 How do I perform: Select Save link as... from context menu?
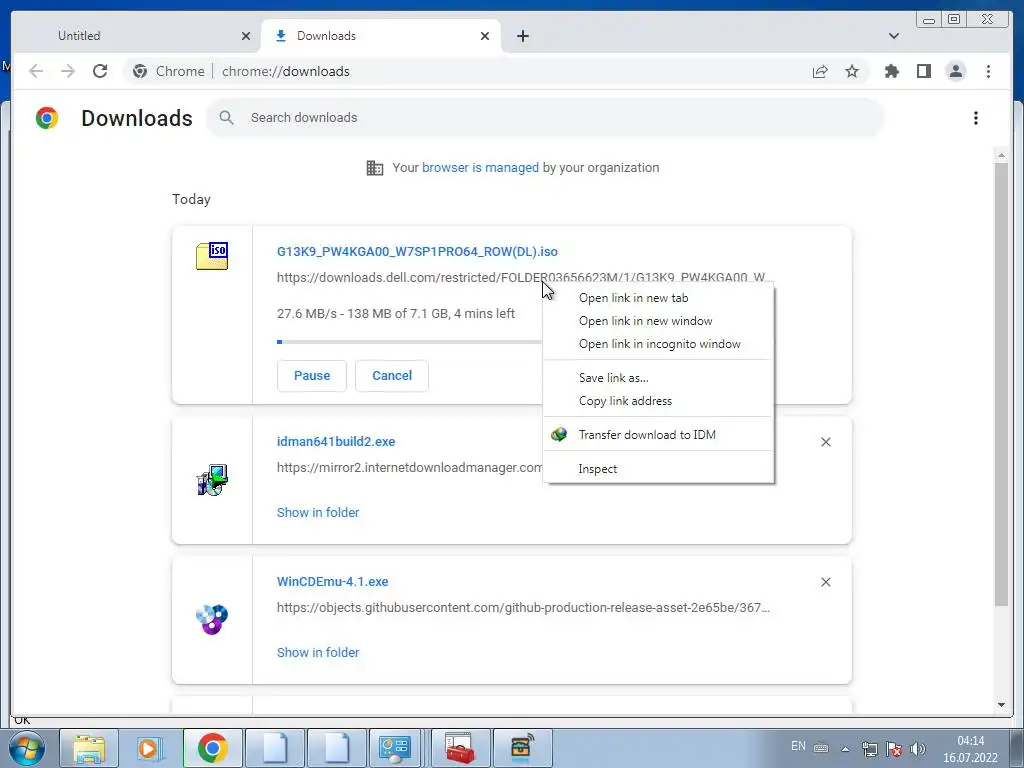pyautogui.click(x=658, y=378)
